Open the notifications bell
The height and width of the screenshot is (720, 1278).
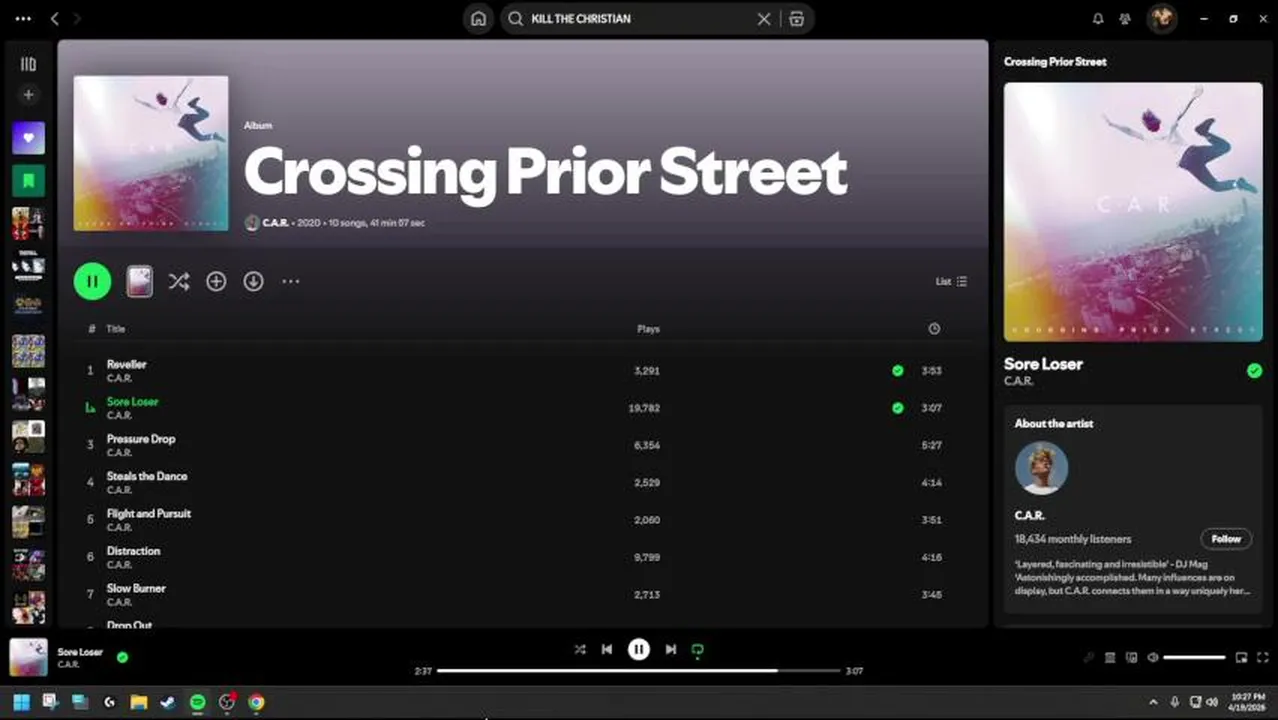pos(1098,18)
